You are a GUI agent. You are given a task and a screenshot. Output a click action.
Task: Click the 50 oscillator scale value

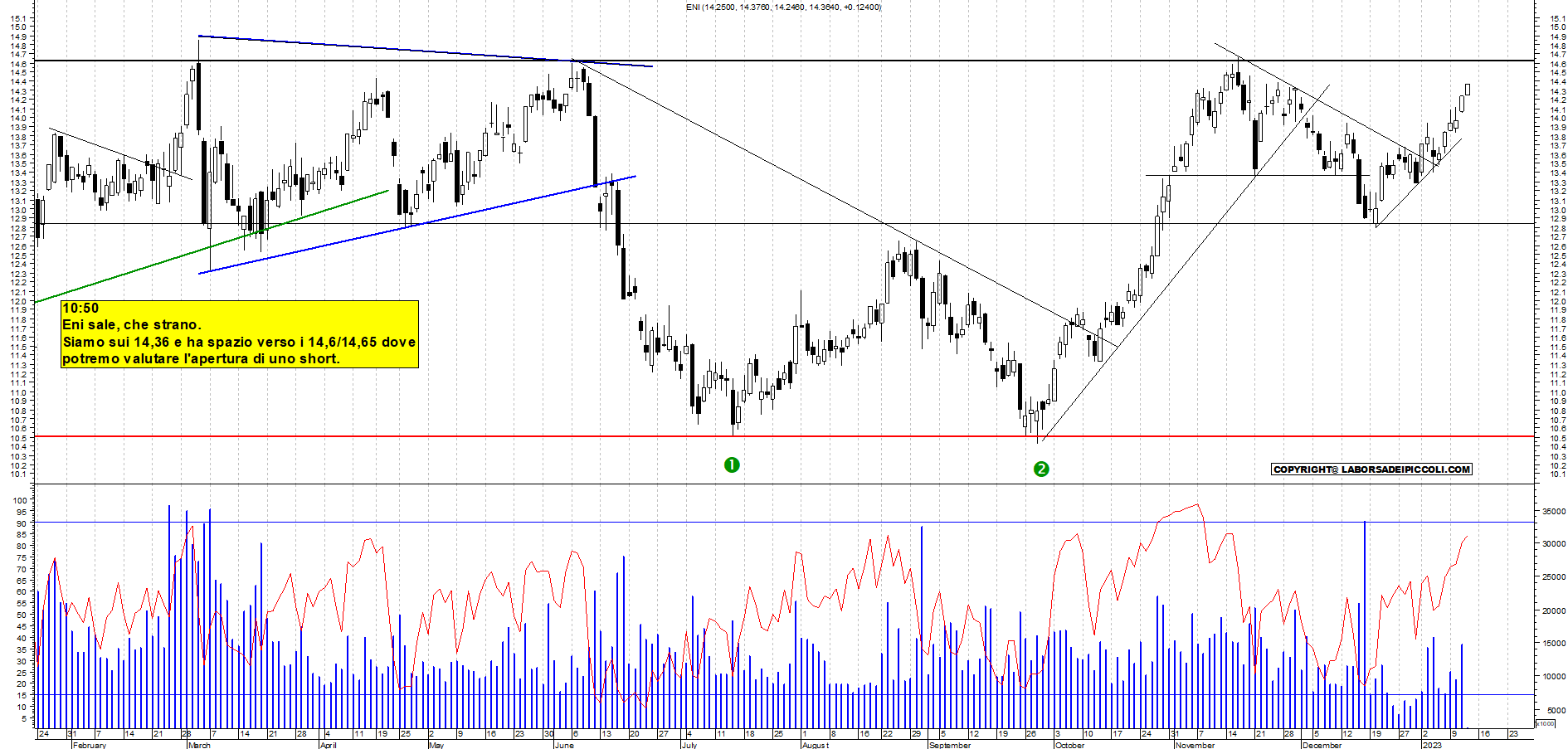pyautogui.click(x=22, y=615)
